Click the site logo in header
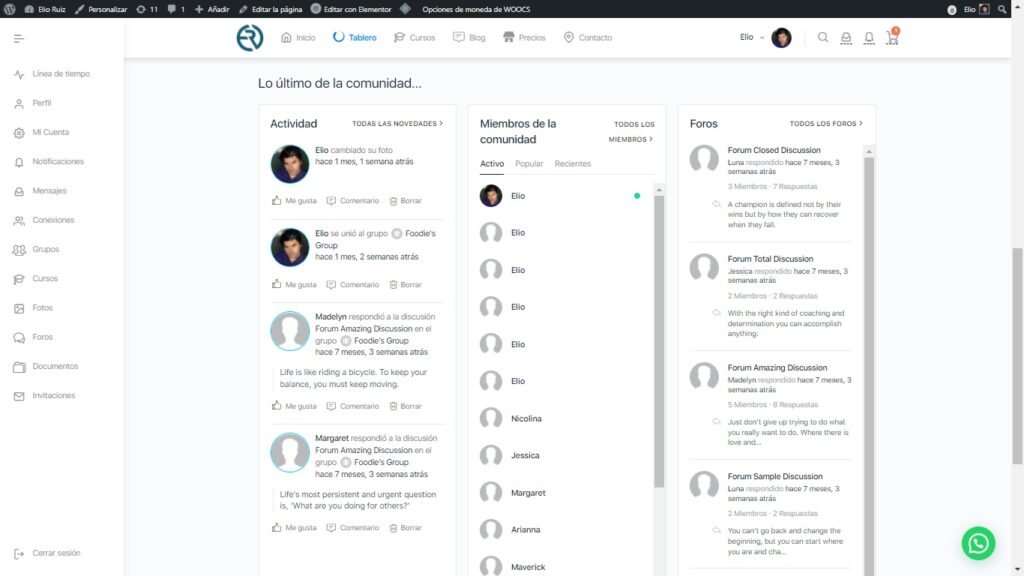 click(x=249, y=37)
